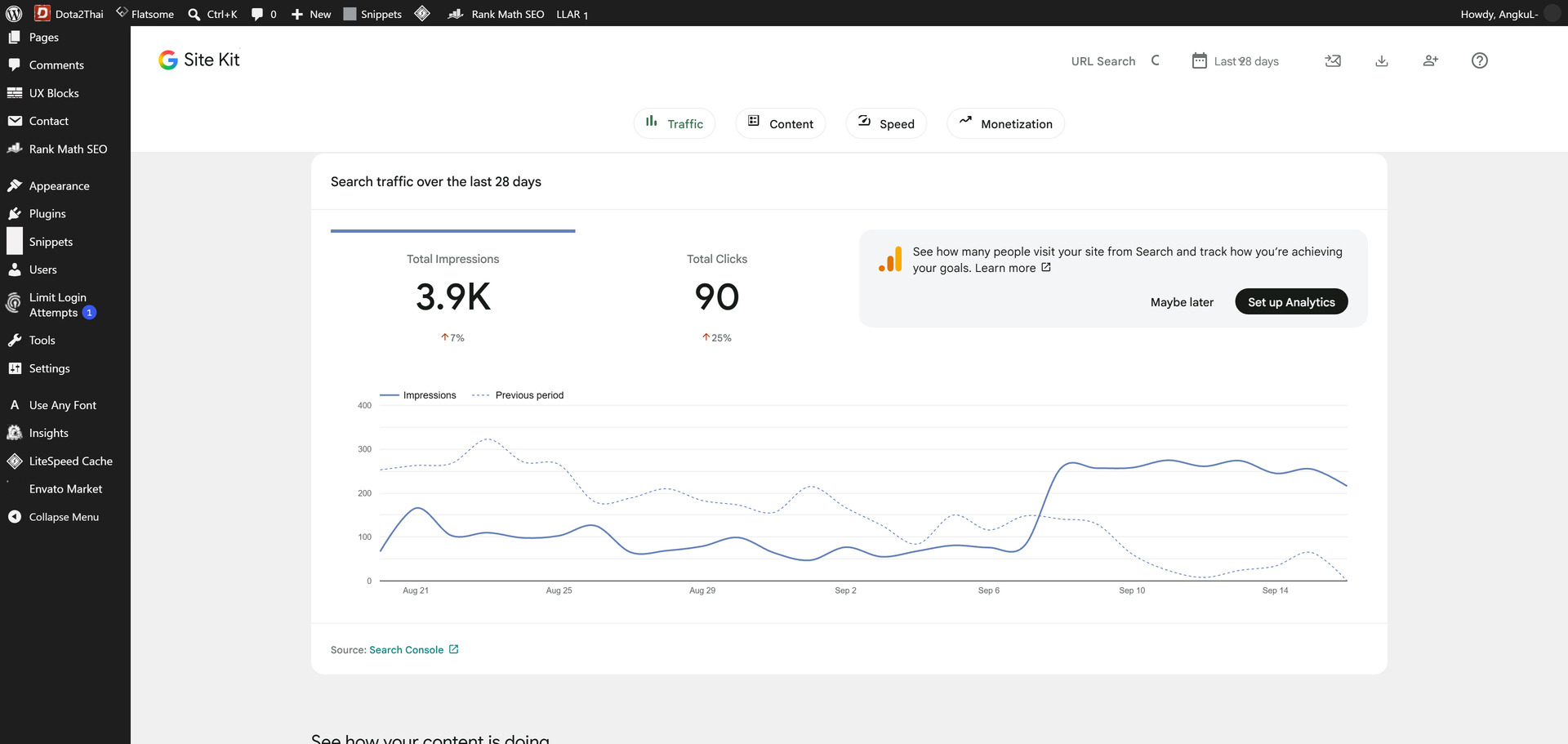
Task: Open Envato Market in the sidebar
Action: tap(65, 488)
